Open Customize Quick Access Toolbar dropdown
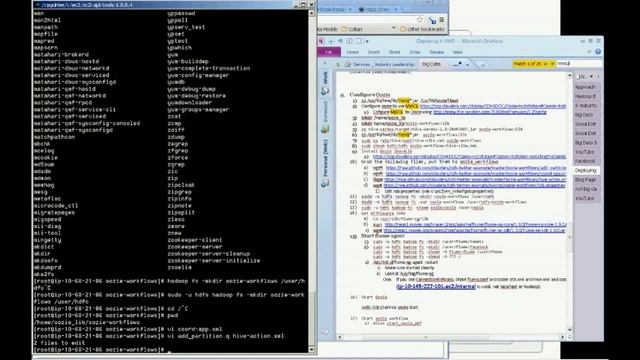Viewport: 640px width, 360px height. [367, 42]
